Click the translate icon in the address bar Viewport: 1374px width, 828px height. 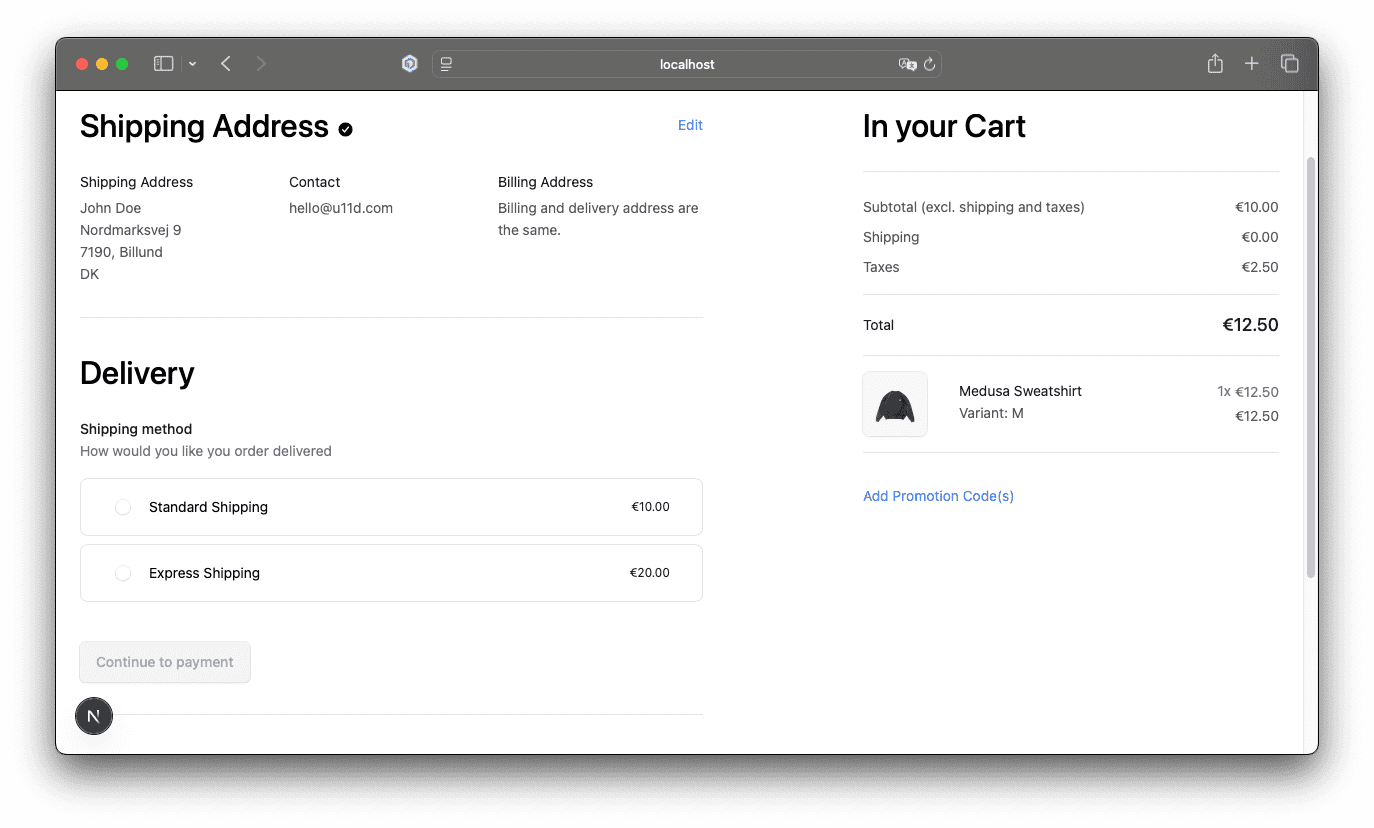pos(907,64)
